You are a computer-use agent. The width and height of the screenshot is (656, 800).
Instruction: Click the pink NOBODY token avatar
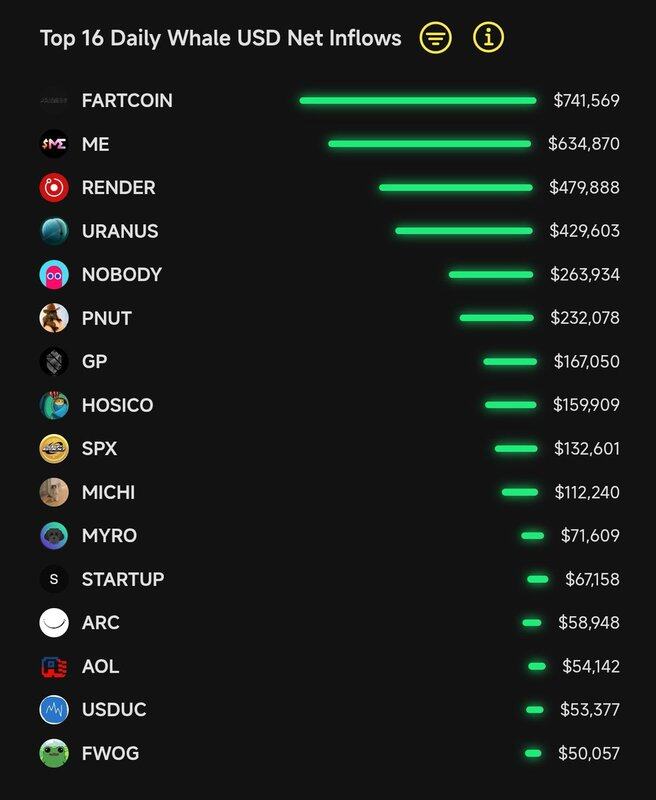click(x=54, y=275)
